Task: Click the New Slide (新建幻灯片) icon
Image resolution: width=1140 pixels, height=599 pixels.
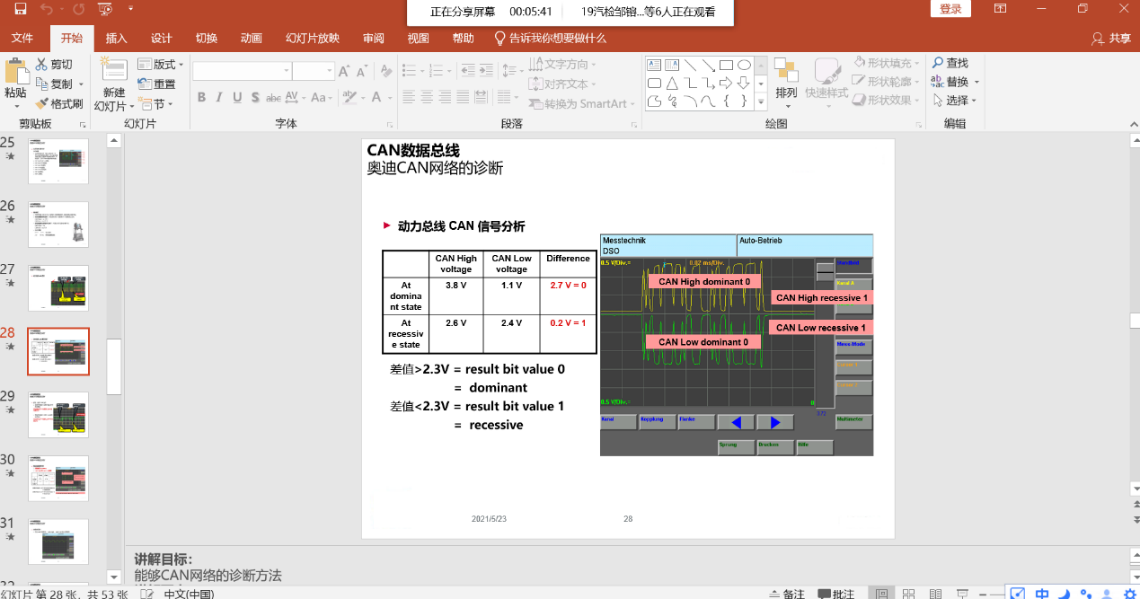Action: [x=113, y=72]
